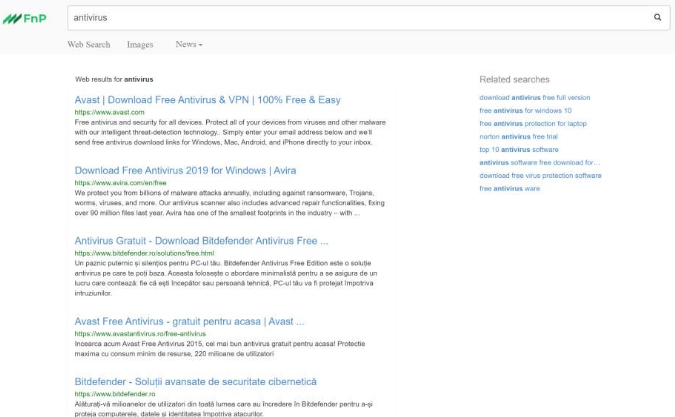
Task: Select related search 'free antivirus ware'
Action: click(509, 188)
